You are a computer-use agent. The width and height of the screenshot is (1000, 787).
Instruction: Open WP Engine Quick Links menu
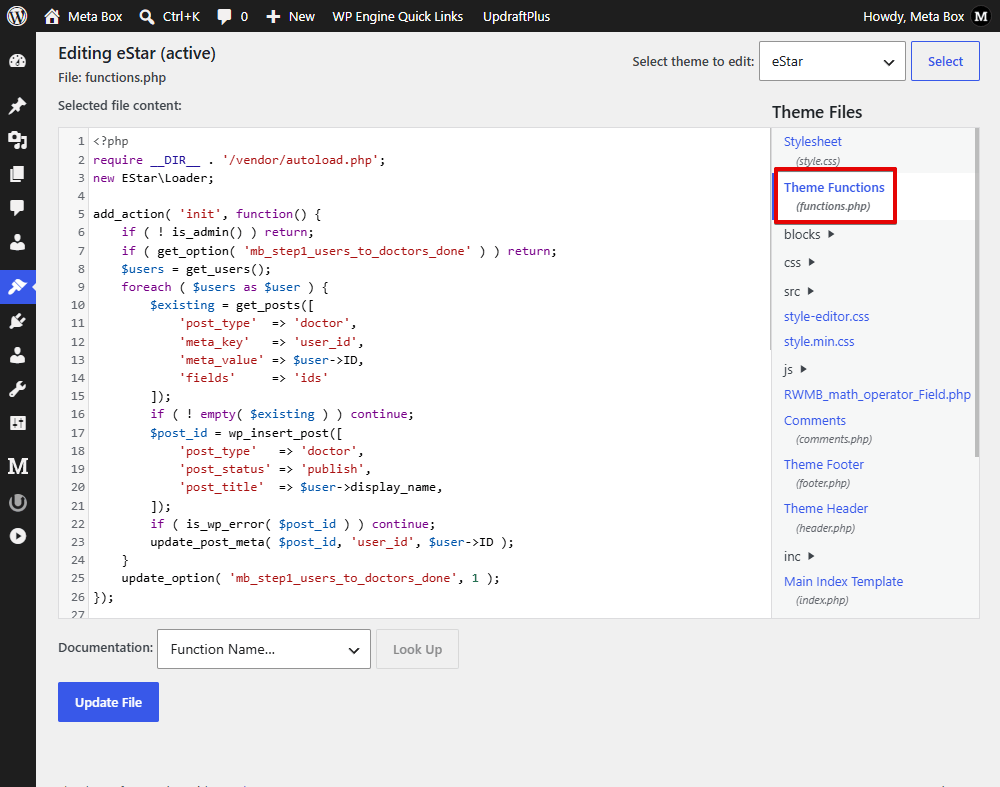point(397,17)
